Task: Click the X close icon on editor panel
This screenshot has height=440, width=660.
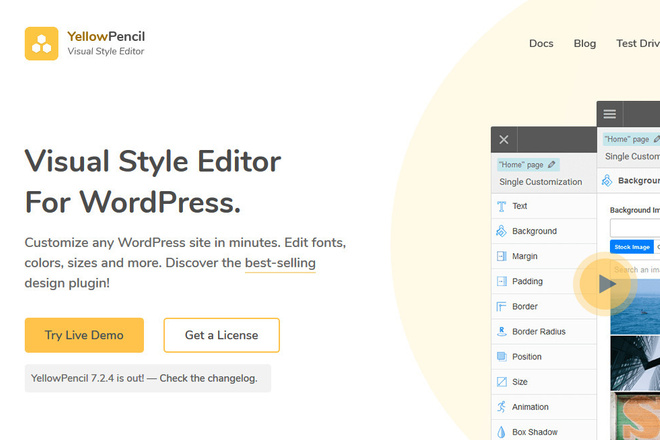Action: point(504,139)
